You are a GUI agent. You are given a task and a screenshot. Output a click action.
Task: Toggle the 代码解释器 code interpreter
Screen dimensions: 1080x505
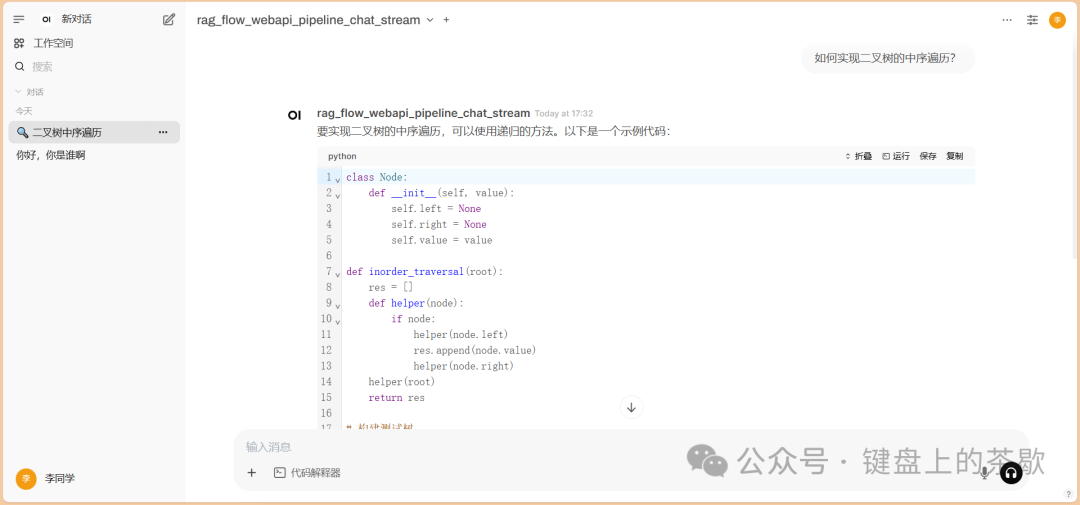click(307, 473)
